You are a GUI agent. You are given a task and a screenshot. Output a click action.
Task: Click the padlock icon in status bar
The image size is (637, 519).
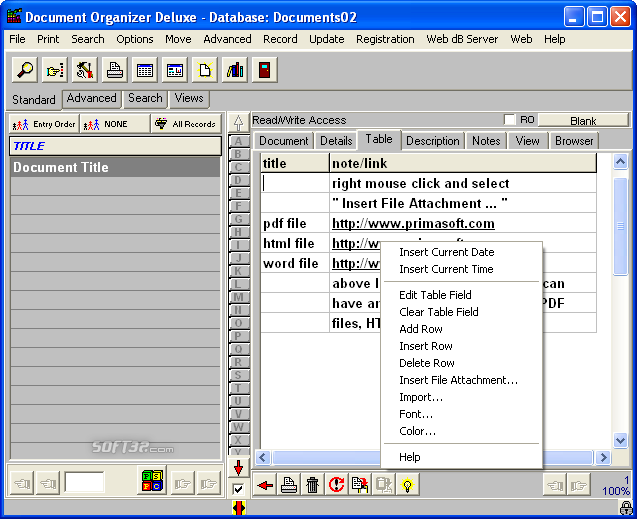pyautogui.click(x=626, y=508)
